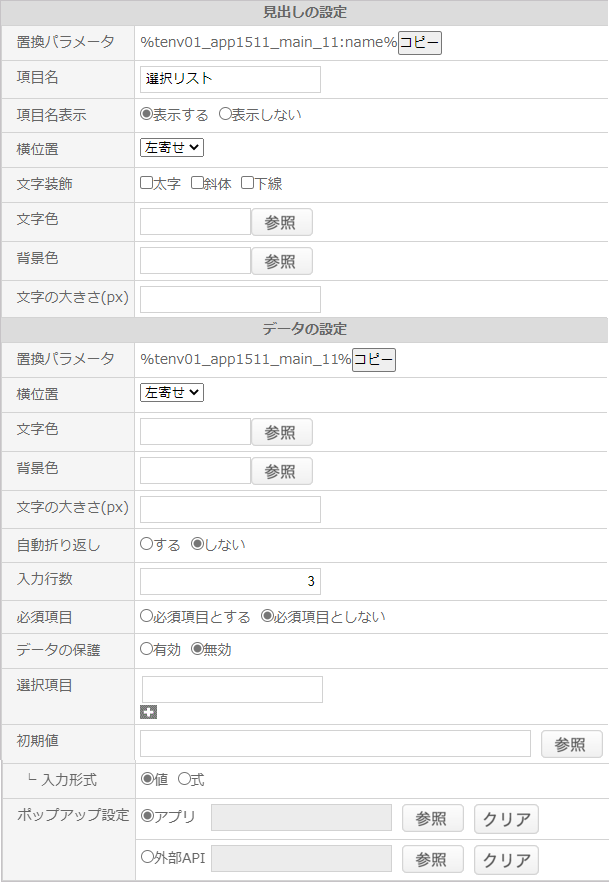Choose する for 自動折り返し
The image size is (609, 882).
[146, 544]
